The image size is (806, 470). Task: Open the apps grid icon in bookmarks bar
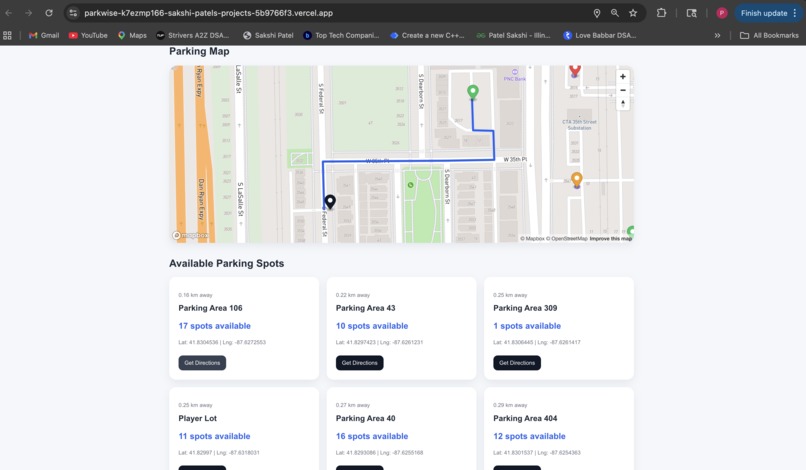7,35
